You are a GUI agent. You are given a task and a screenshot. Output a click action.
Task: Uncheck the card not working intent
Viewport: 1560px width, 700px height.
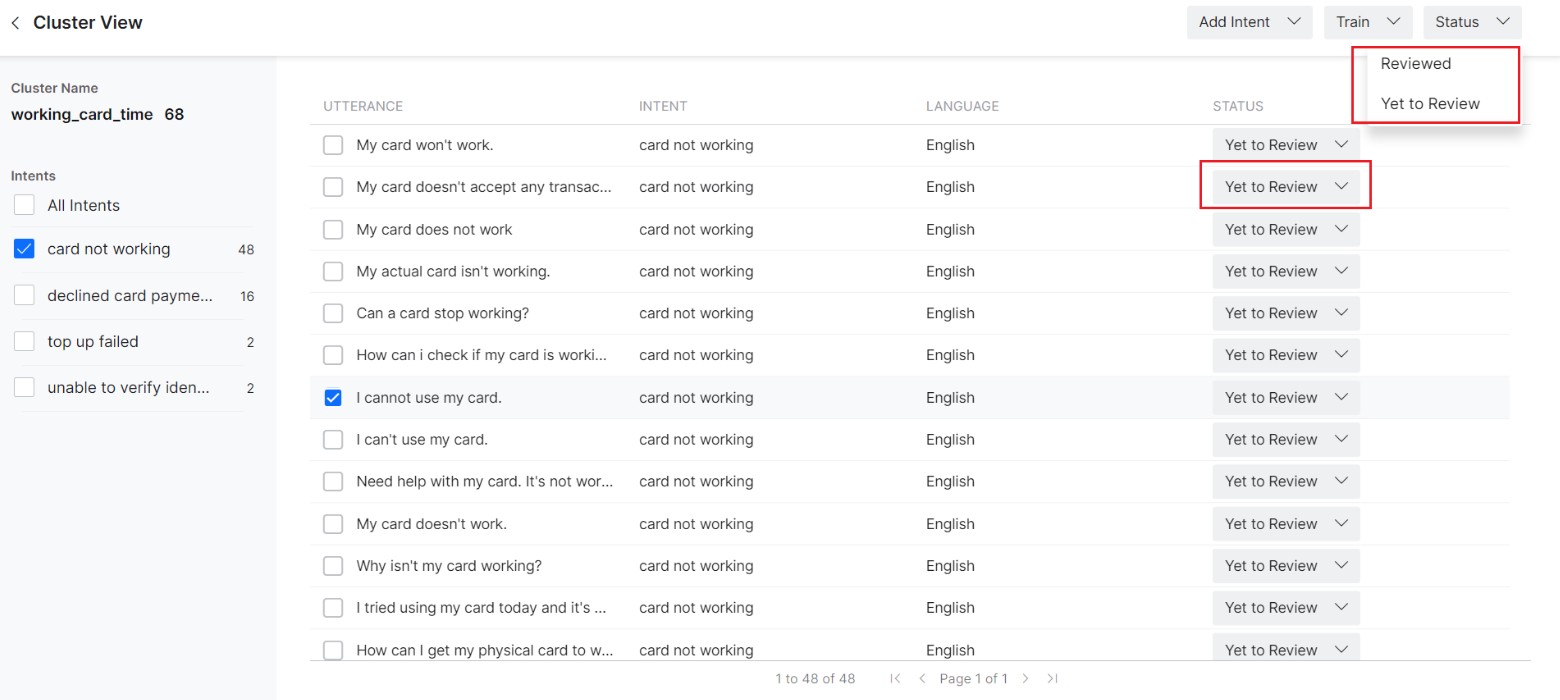click(25, 249)
